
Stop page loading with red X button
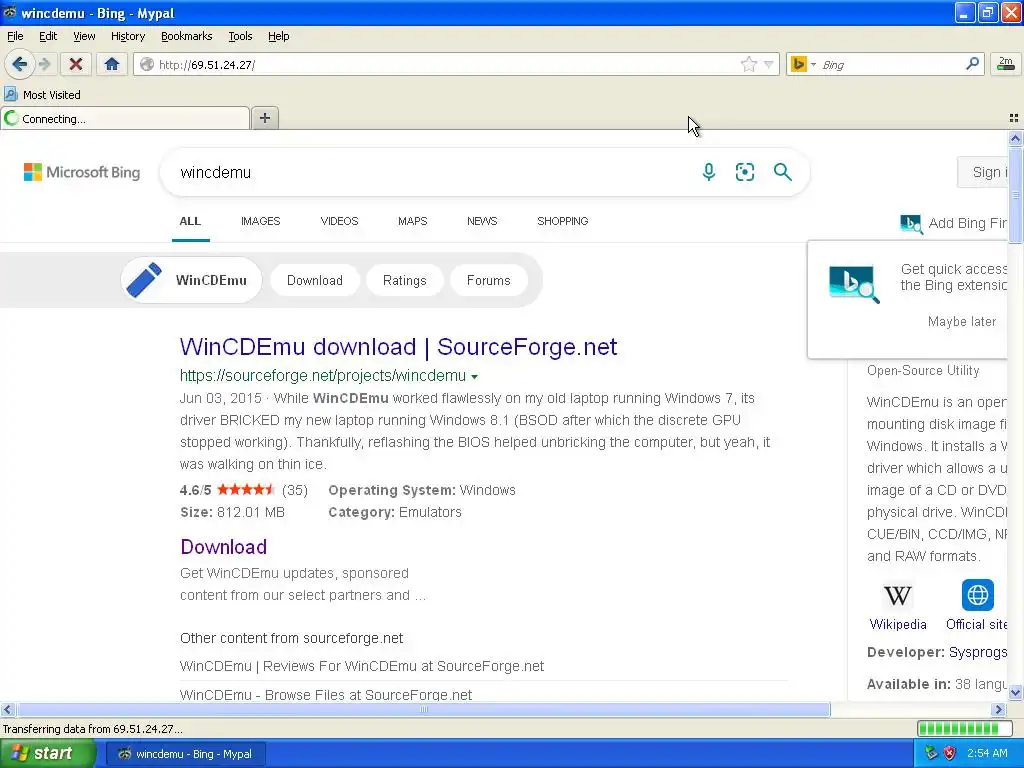tap(76, 64)
